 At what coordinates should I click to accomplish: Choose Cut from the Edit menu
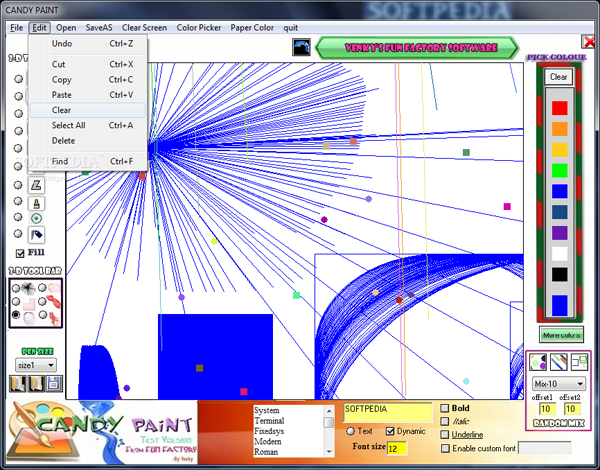tap(88, 64)
